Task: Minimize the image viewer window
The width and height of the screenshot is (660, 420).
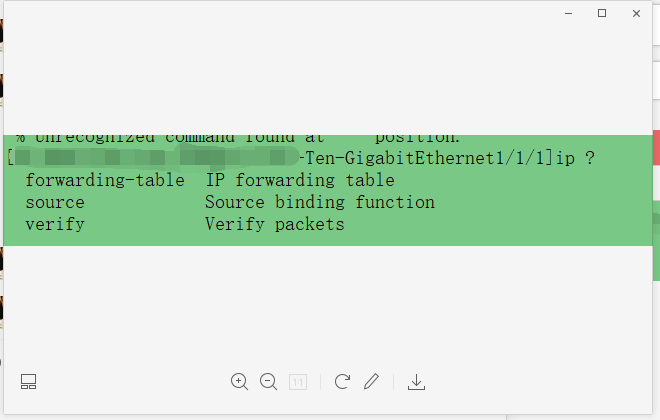Action: click(567, 13)
